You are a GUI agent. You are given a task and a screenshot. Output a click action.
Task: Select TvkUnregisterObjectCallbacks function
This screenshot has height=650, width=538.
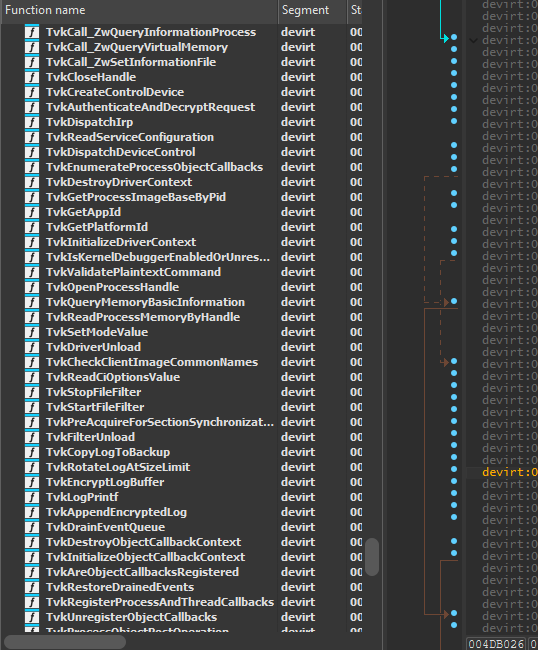131,617
